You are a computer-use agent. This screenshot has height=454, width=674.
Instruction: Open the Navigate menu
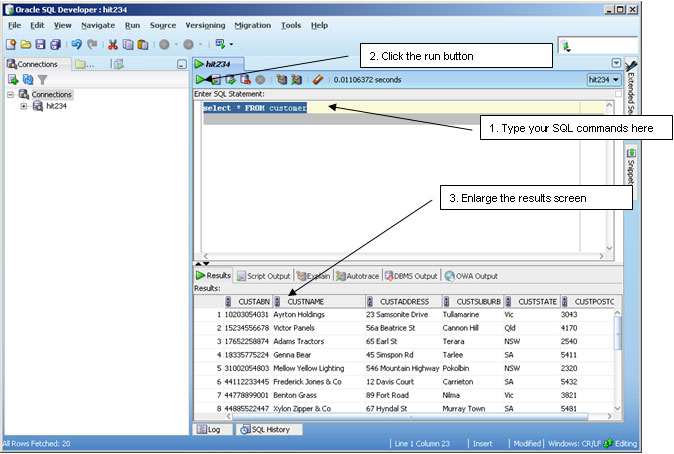[98, 25]
